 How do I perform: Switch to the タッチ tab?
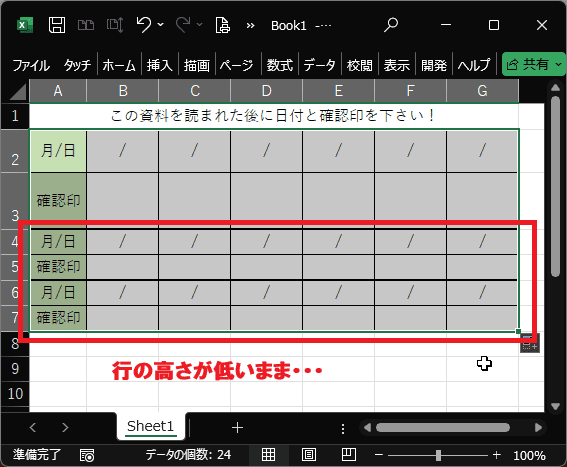coord(77,65)
